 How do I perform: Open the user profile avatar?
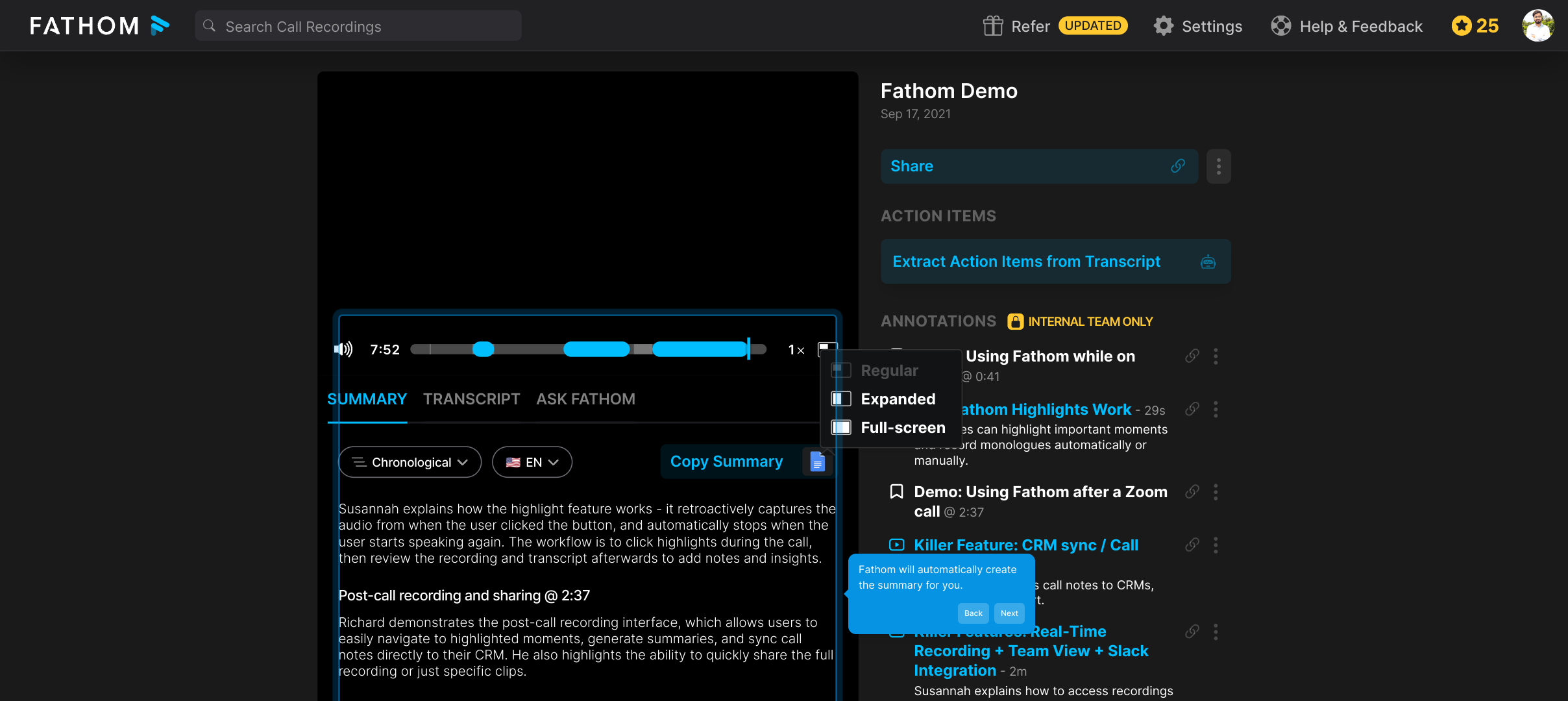1538,26
